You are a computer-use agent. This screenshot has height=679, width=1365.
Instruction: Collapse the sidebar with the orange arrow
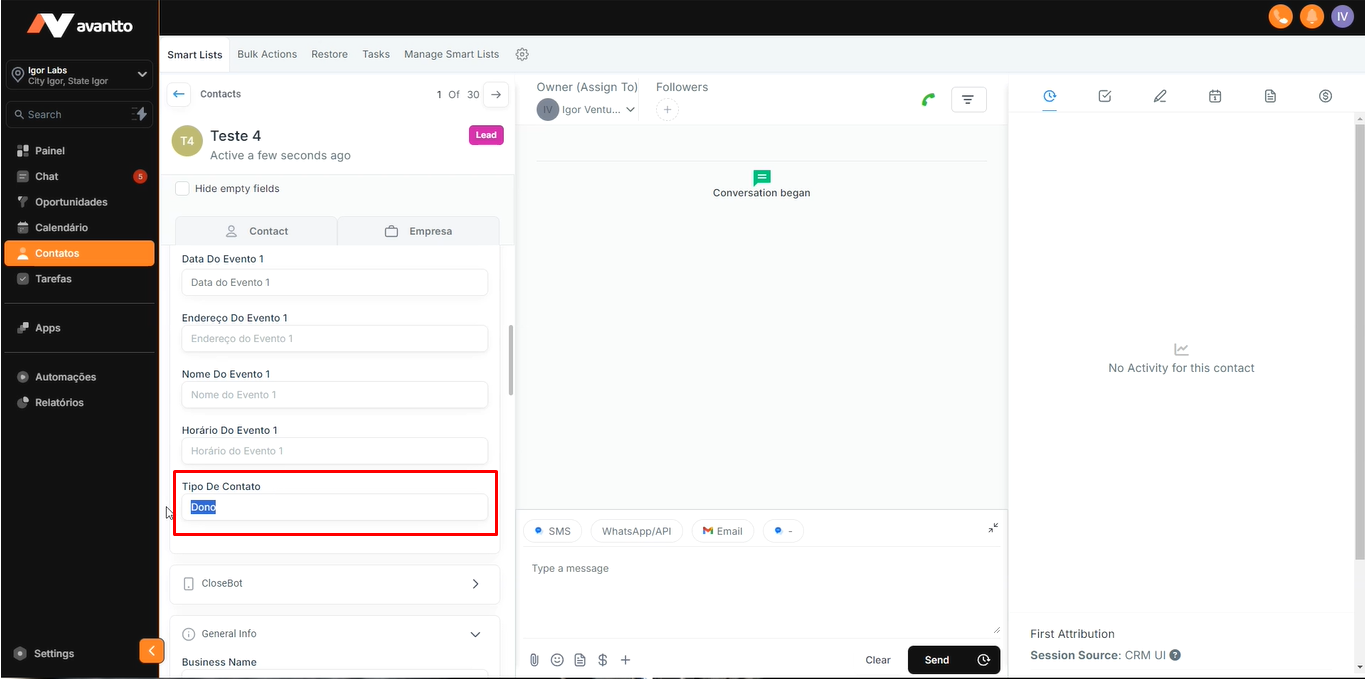click(x=150, y=651)
